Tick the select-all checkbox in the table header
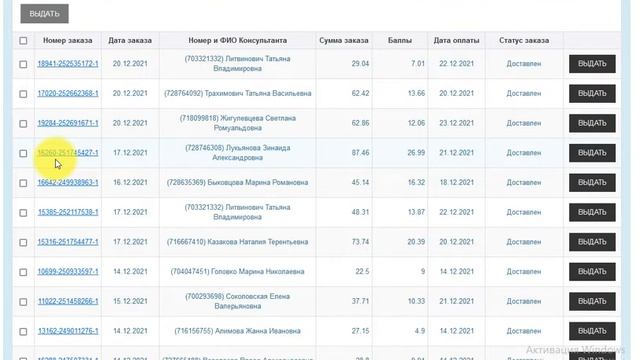This screenshot has width=640, height=360. 23,40
